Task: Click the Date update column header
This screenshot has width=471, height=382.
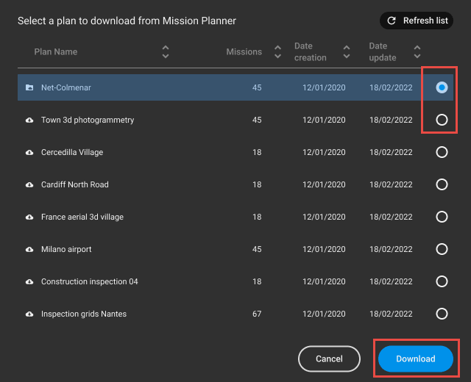Action: click(383, 52)
